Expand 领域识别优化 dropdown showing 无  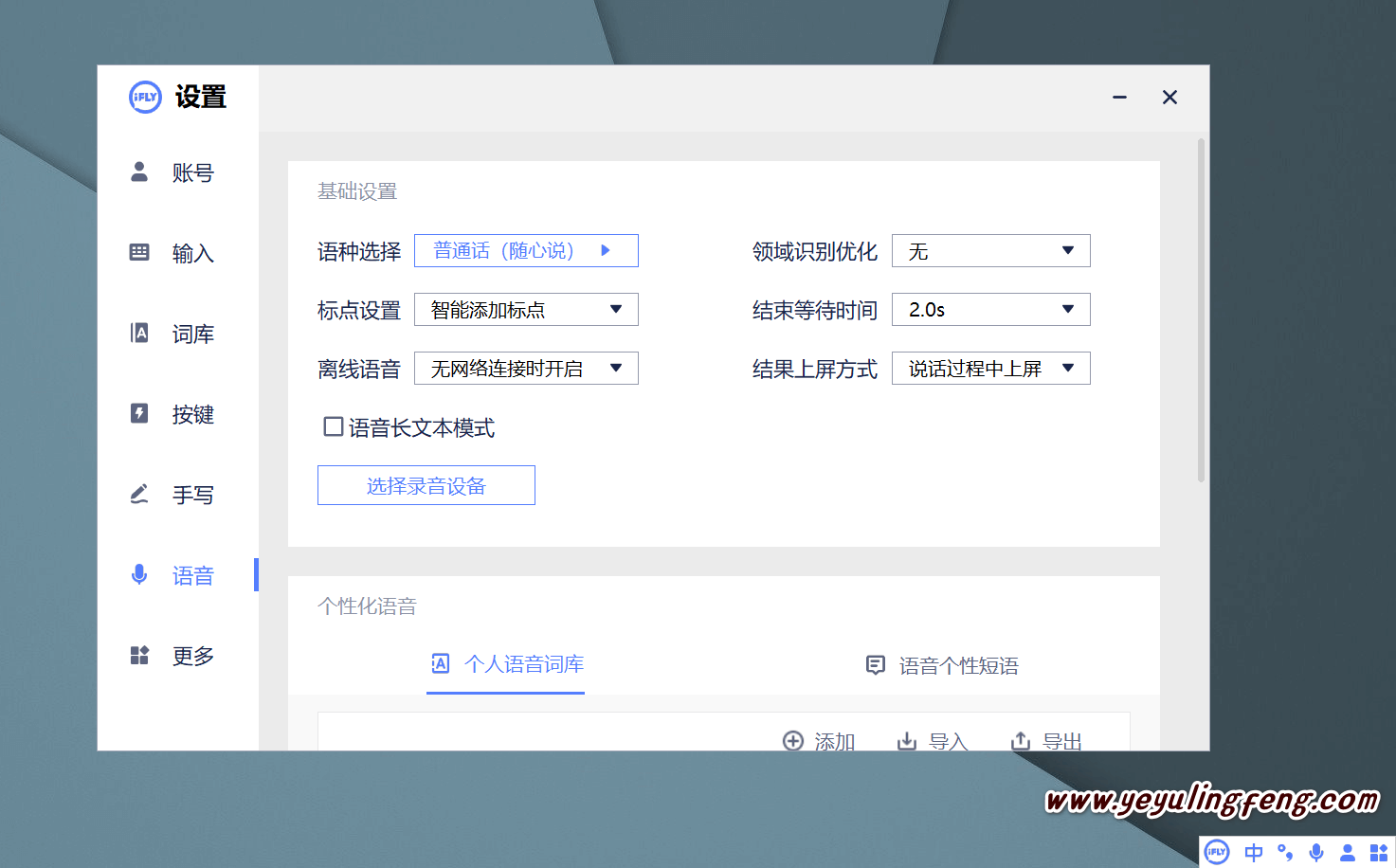pos(991,251)
